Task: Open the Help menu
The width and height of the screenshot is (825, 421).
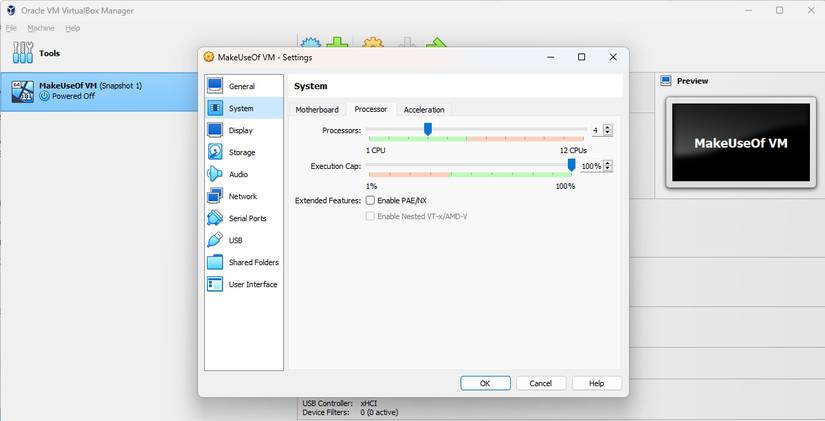Action: (x=73, y=28)
